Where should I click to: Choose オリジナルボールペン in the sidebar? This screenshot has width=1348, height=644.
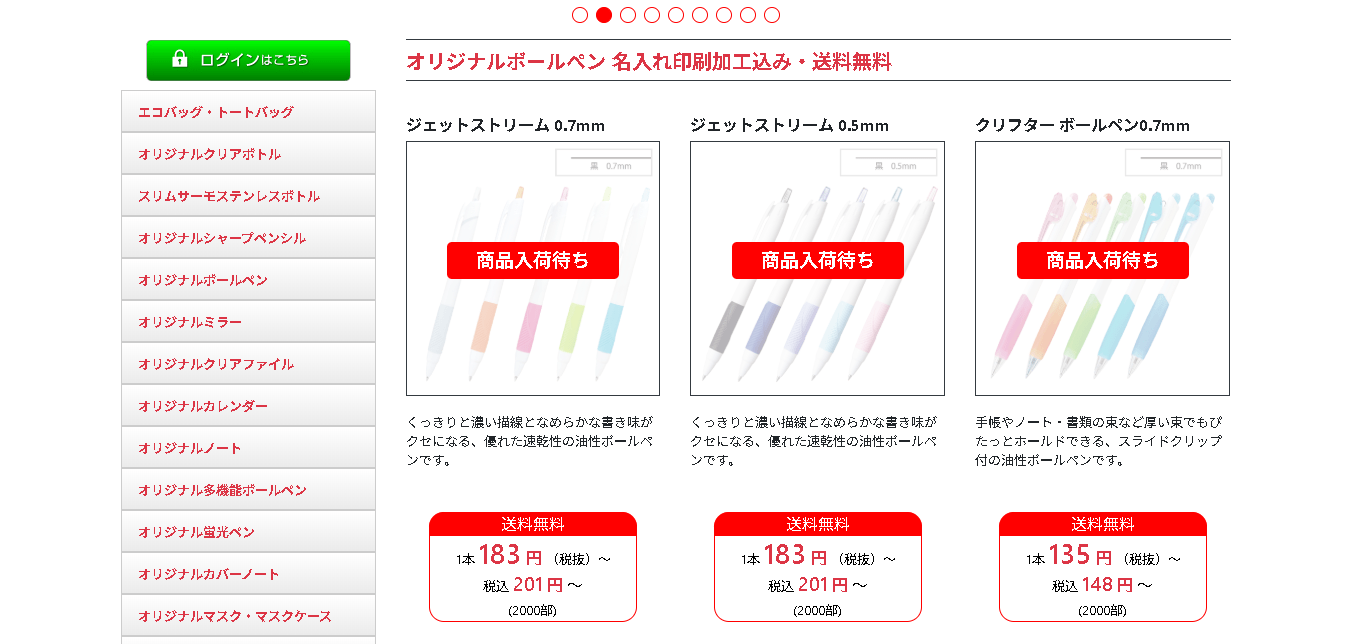point(248,280)
